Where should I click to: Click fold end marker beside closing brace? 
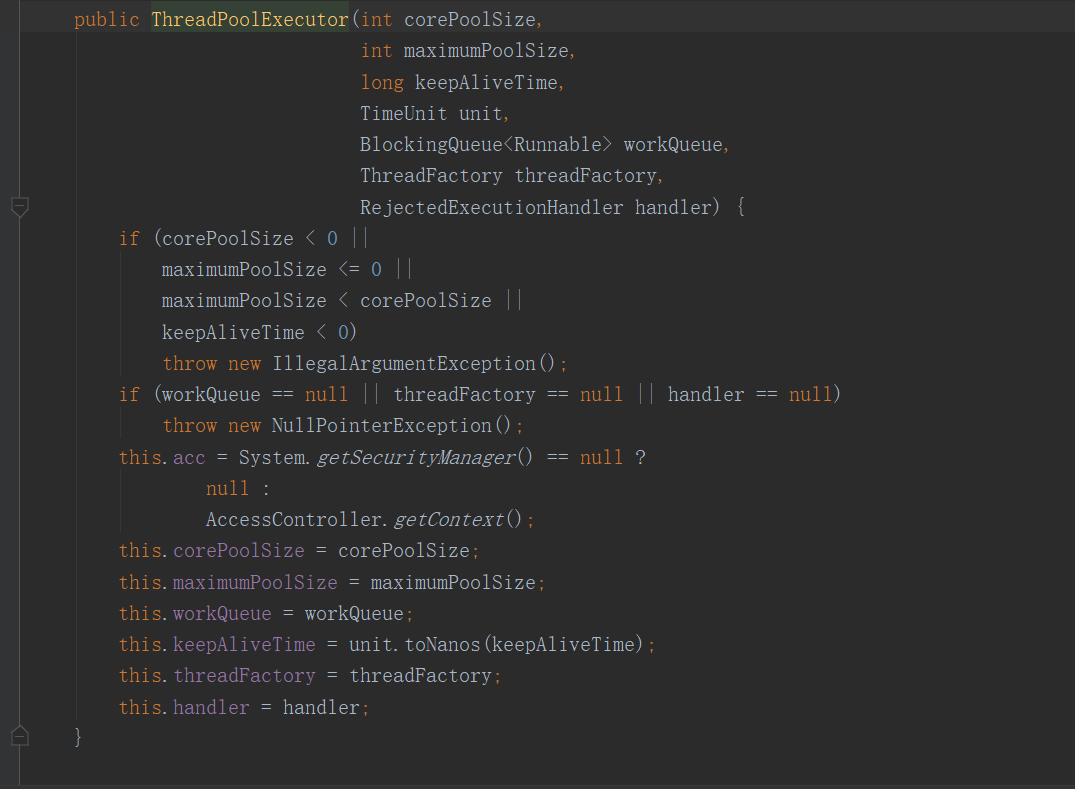point(20,736)
